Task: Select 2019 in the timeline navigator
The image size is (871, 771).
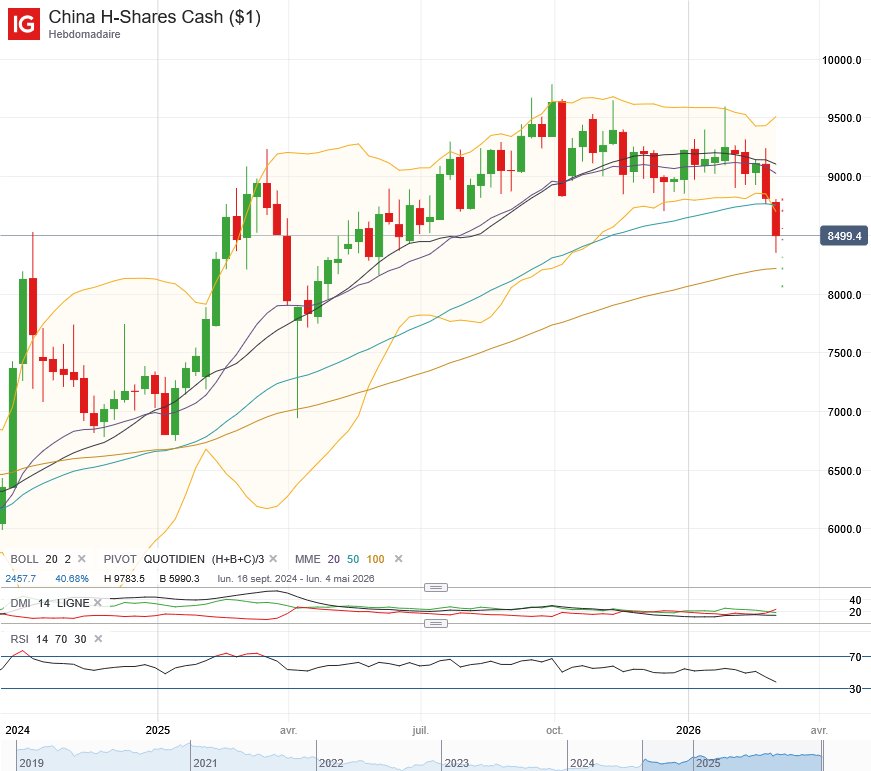Action: (31, 763)
